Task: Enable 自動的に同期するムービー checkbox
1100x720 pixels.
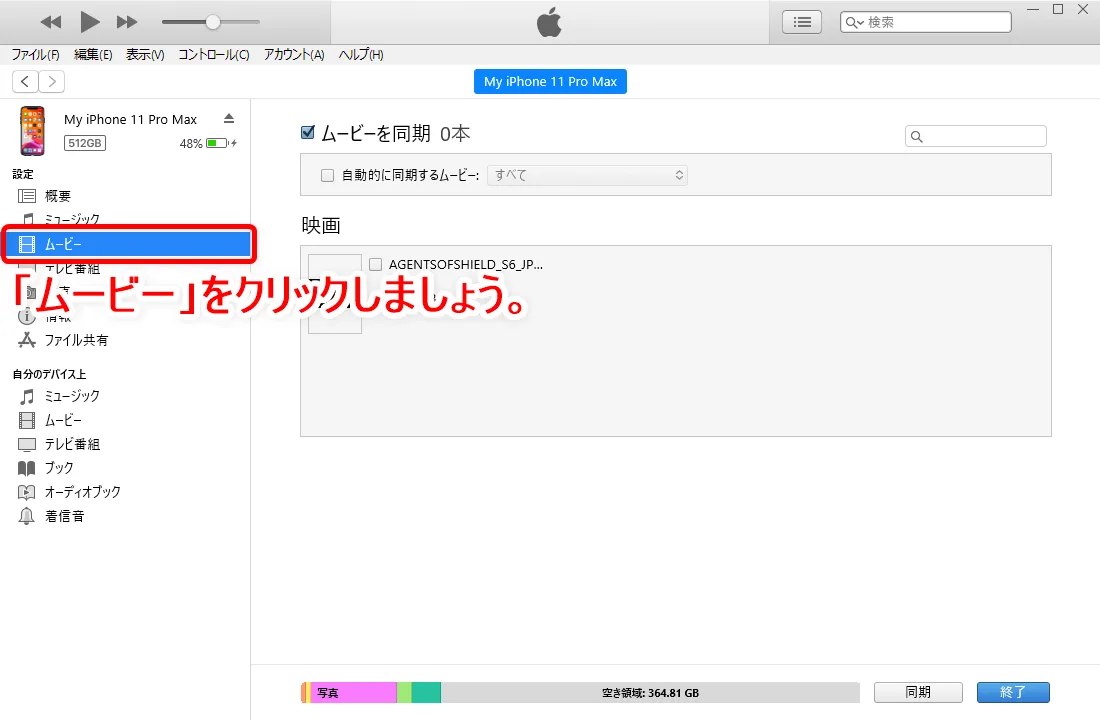Action: pyautogui.click(x=327, y=175)
